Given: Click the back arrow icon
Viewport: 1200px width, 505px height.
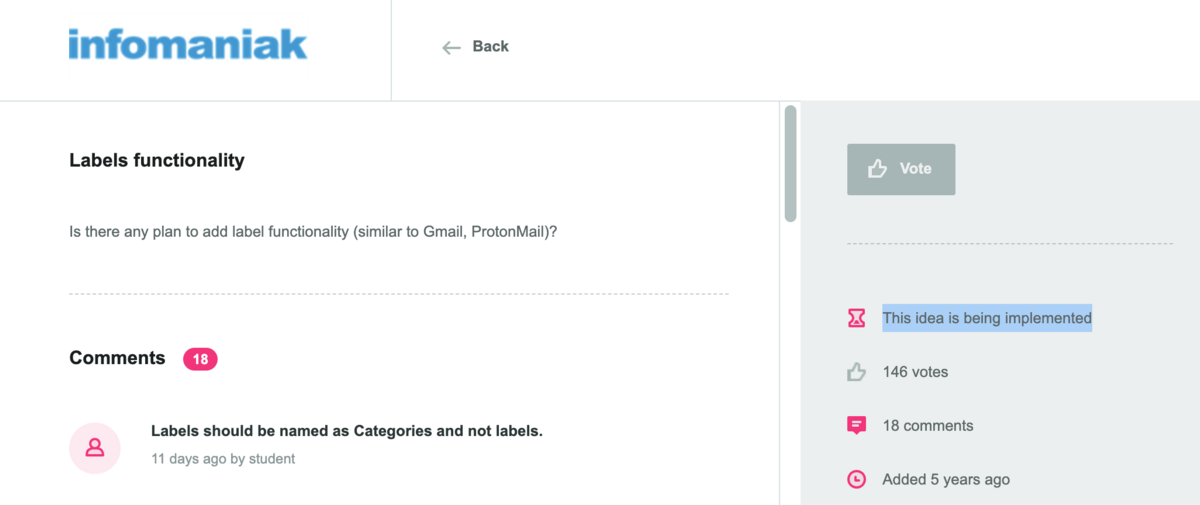Looking at the screenshot, I should 451,47.
